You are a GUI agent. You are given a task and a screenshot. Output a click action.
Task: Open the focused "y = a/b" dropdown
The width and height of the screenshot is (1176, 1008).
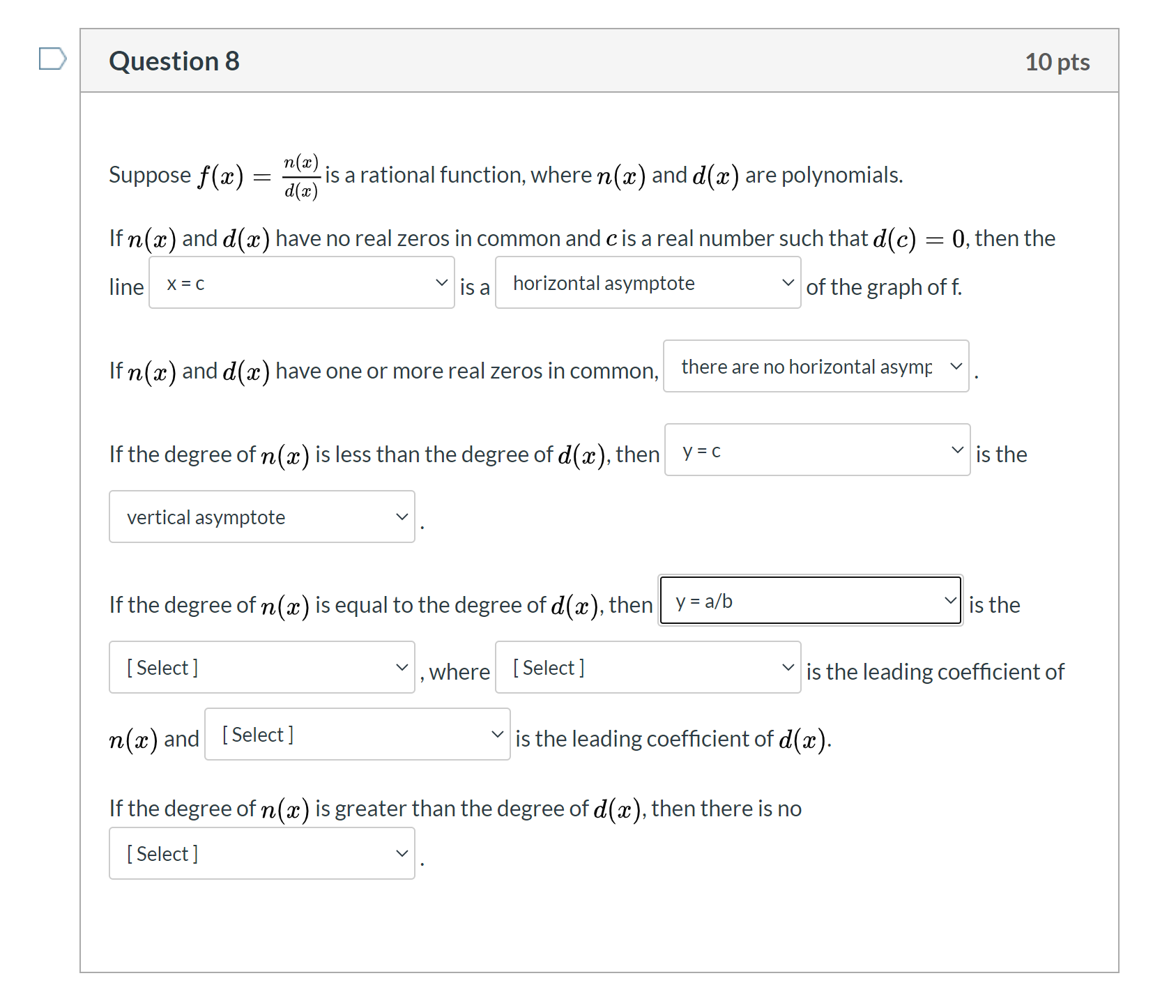[x=809, y=600]
